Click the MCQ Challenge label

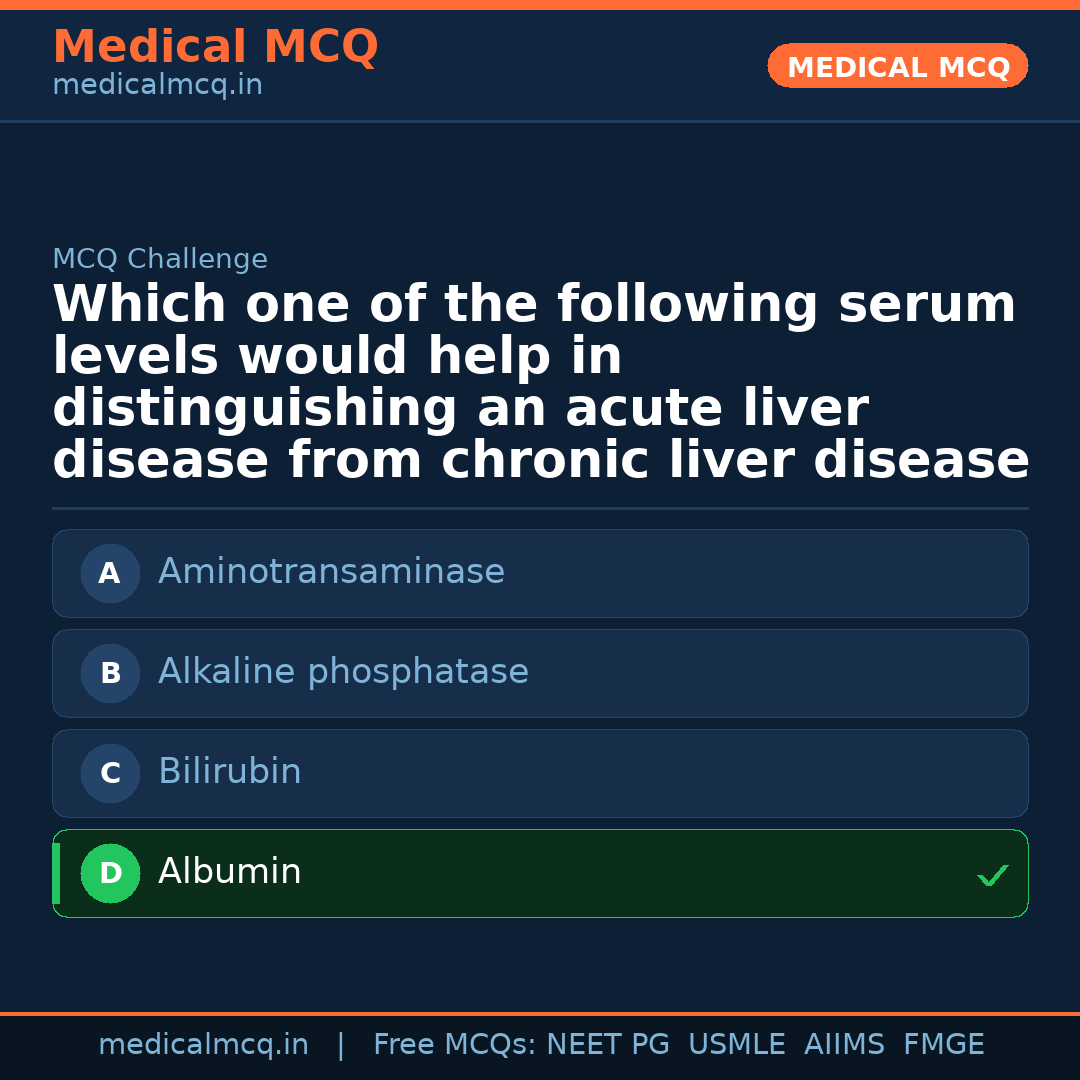click(160, 259)
